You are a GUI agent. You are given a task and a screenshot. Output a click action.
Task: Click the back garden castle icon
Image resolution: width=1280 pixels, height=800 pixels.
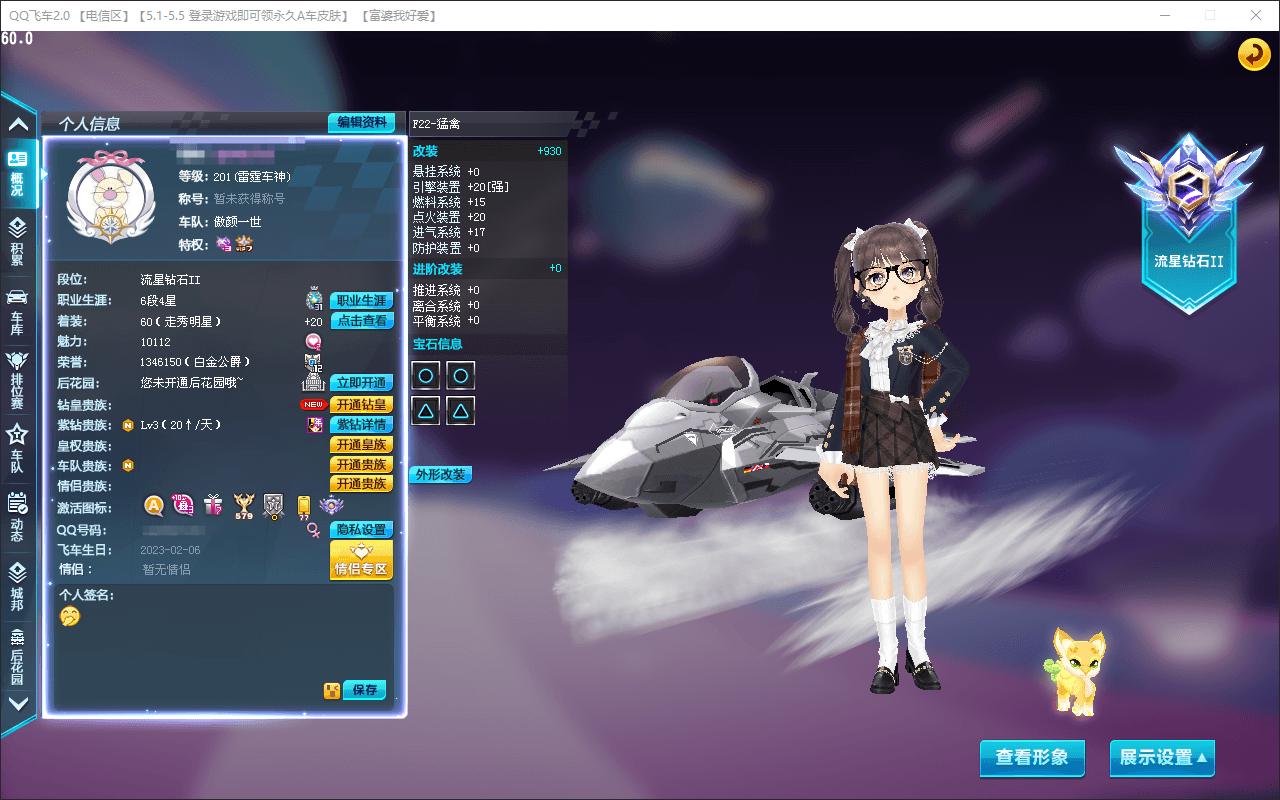tap(314, 382)
